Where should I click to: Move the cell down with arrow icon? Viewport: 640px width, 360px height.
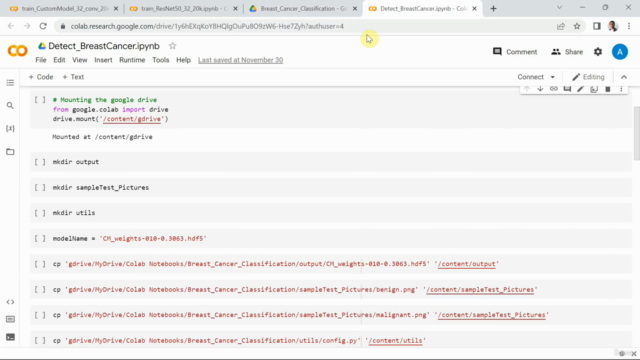[540, 89]
